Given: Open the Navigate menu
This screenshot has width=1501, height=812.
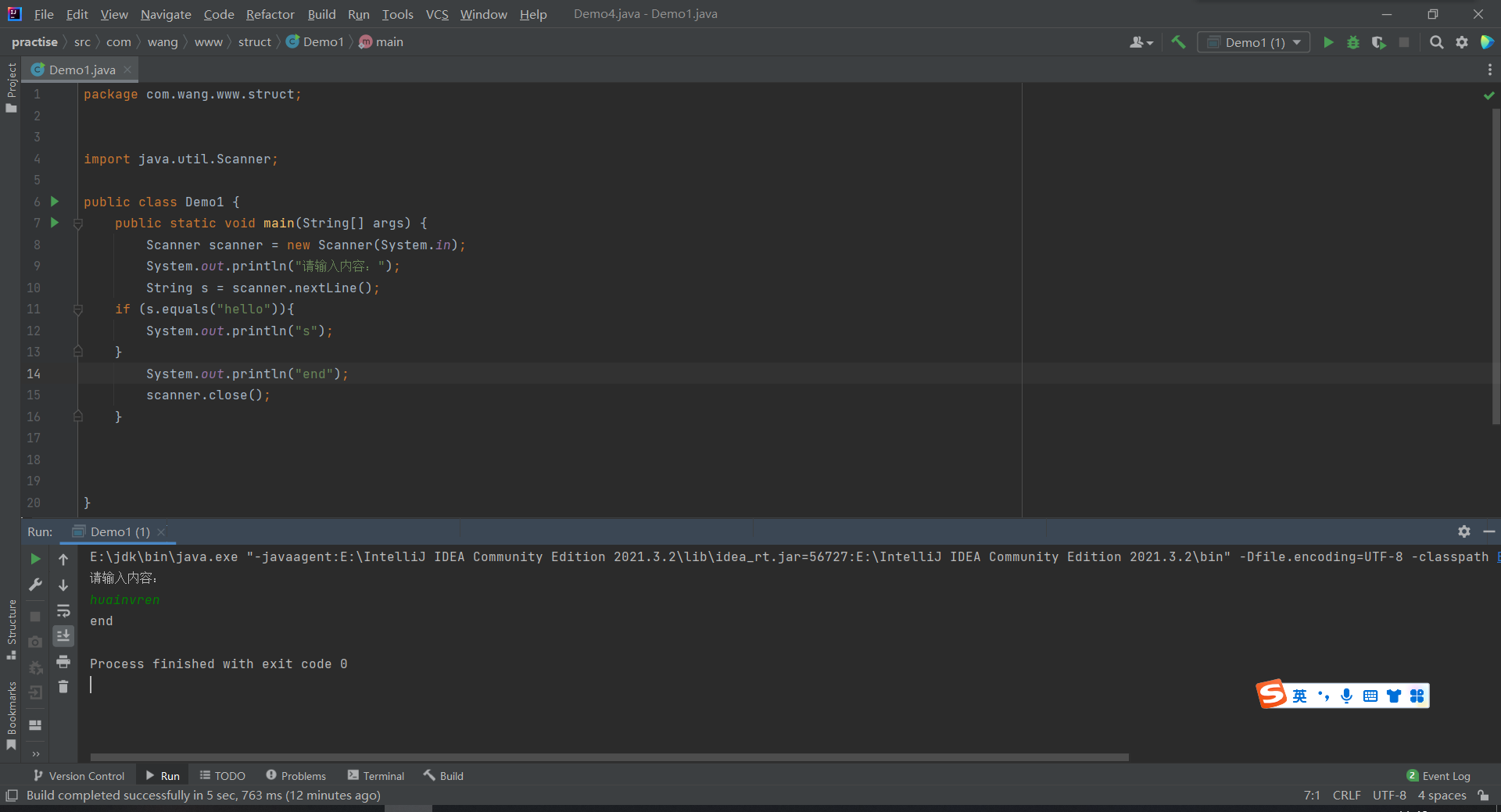Looking at the screenshot, I should click(x=166, y=14).
